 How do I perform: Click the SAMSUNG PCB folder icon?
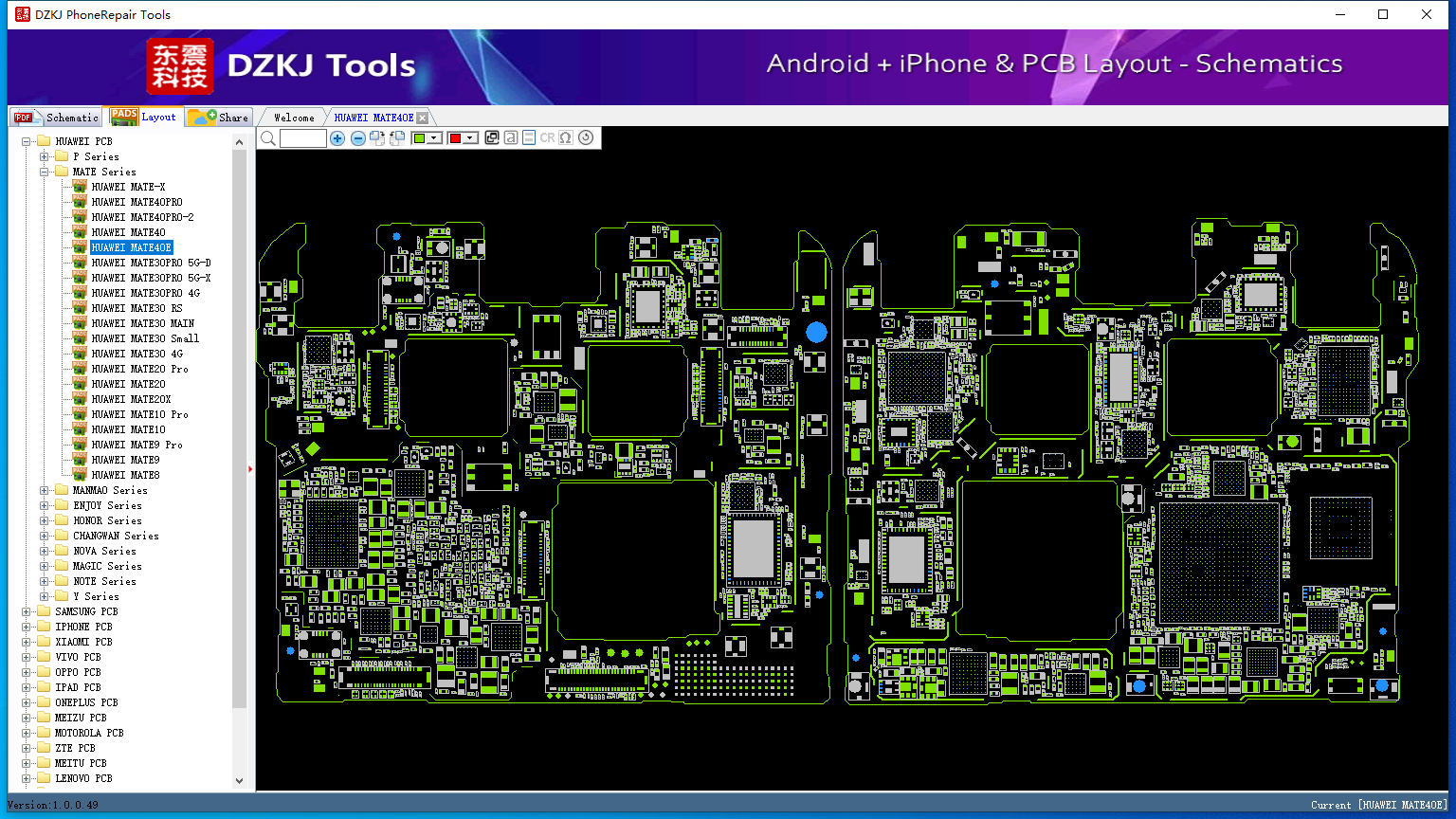[x=44, y=611]
